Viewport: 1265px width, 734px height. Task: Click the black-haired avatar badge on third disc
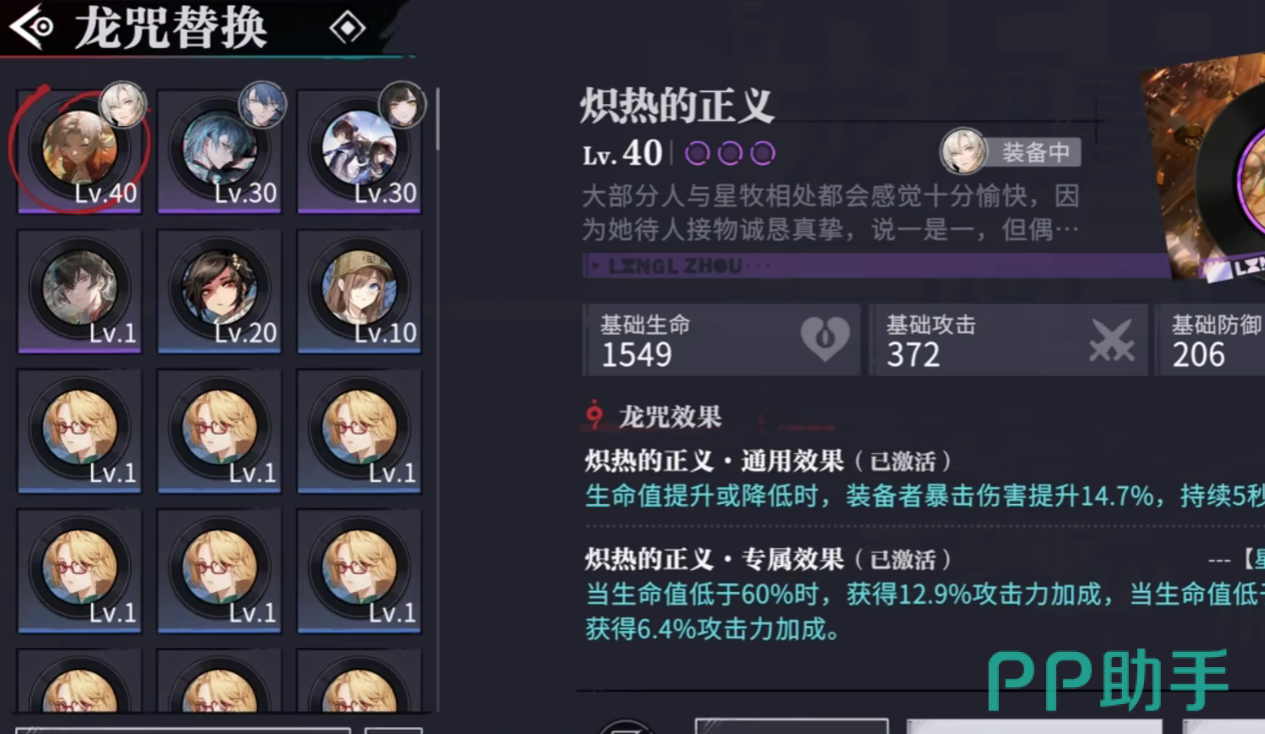tap(403, 105)
